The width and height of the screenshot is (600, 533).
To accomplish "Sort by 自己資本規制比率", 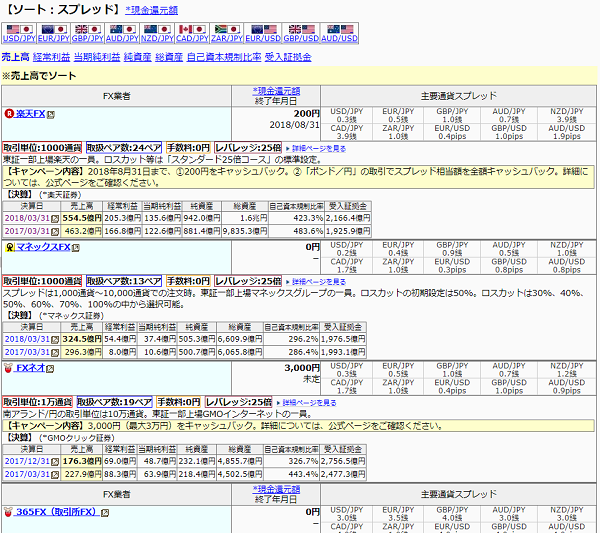I will coord(224,57).
